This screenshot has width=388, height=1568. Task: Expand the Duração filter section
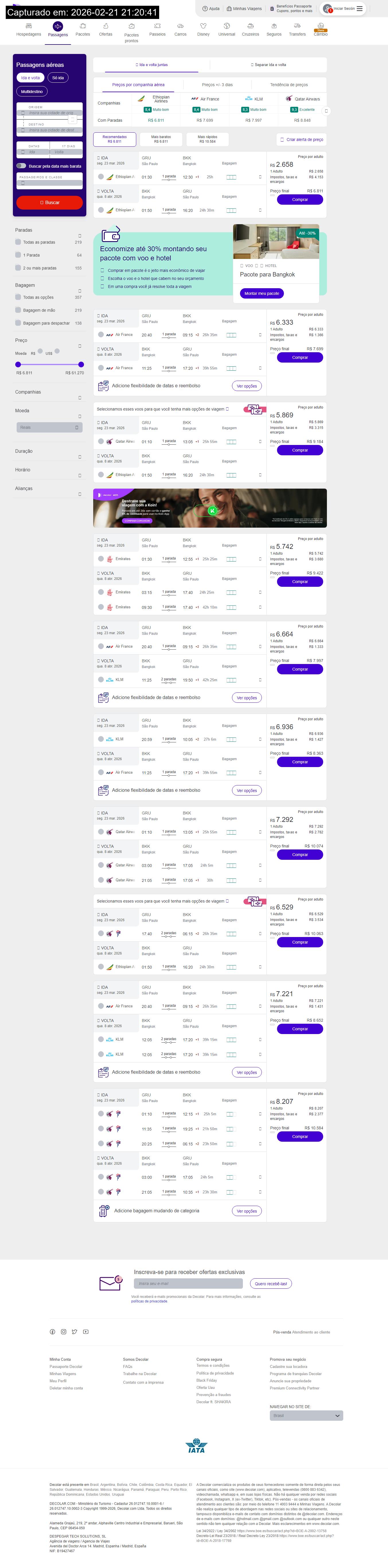pyautogui.click(x=80, y=457)
